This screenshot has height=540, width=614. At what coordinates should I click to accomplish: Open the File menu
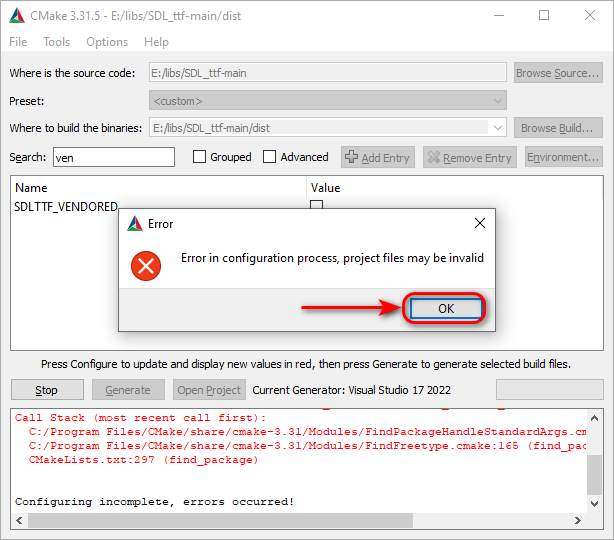click(18, 42)
